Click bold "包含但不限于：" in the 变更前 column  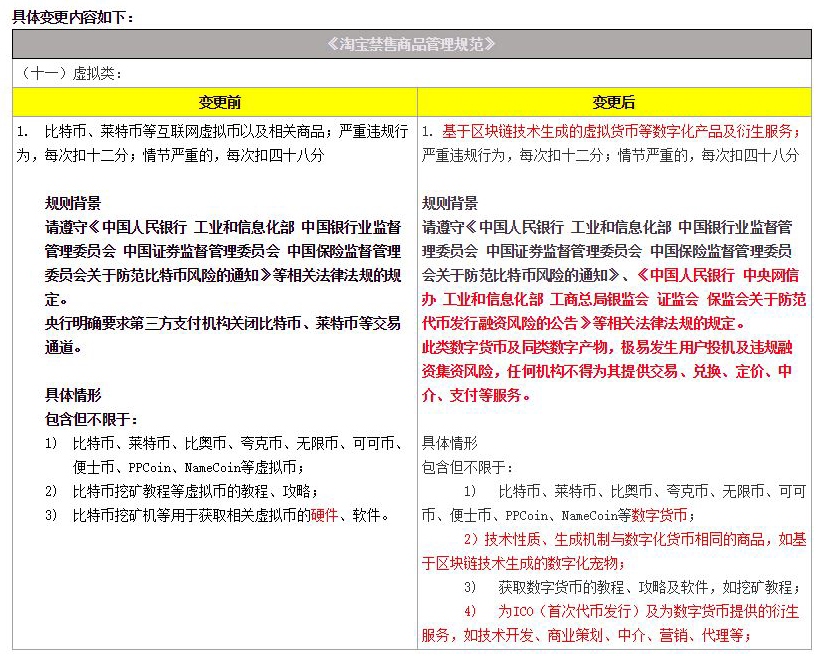[x=91, y=419]
